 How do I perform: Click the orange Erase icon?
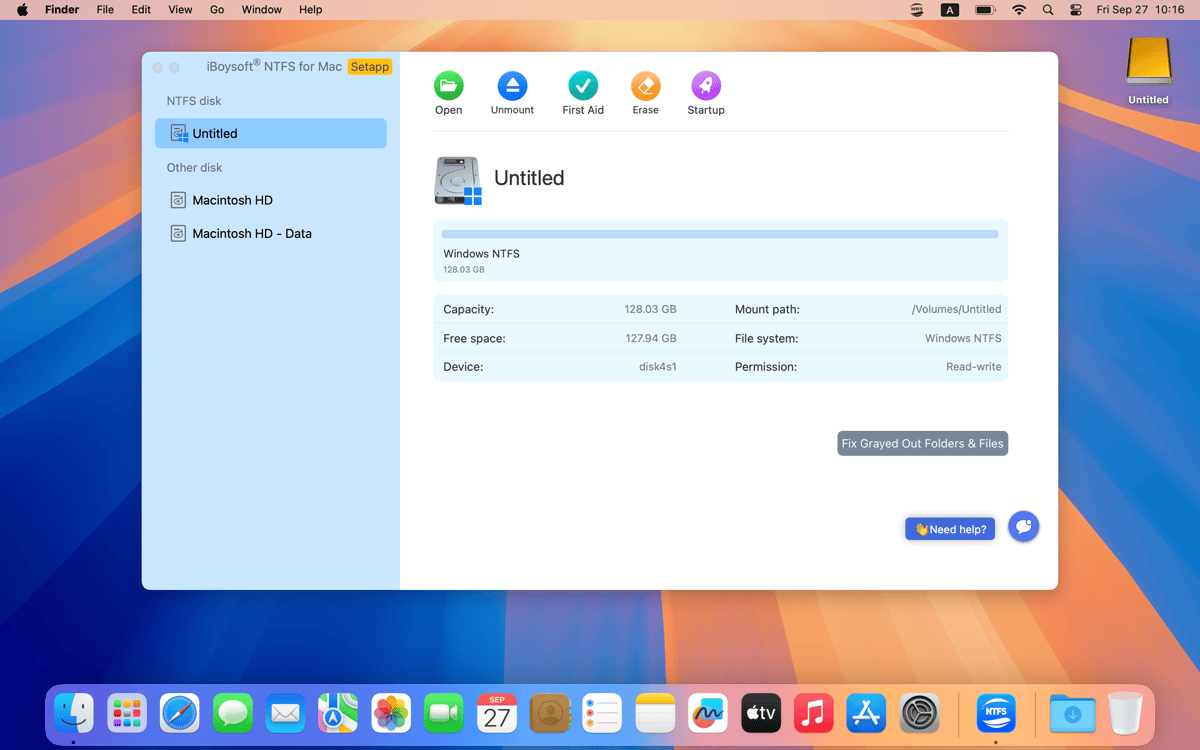tap(645, 86)
